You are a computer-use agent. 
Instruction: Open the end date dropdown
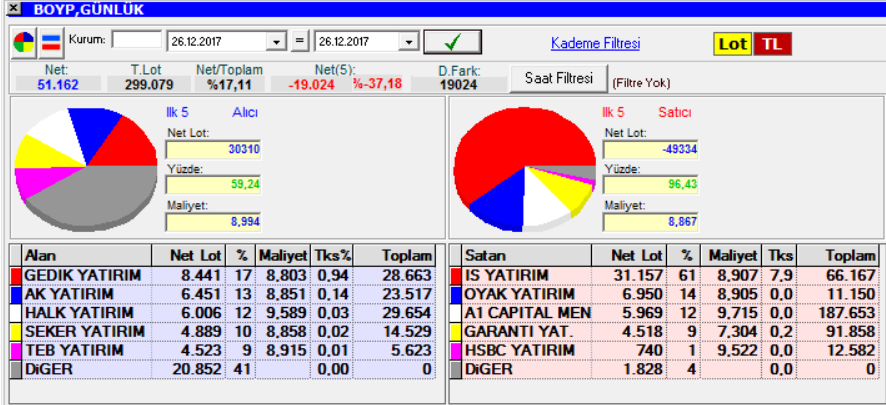408,42
